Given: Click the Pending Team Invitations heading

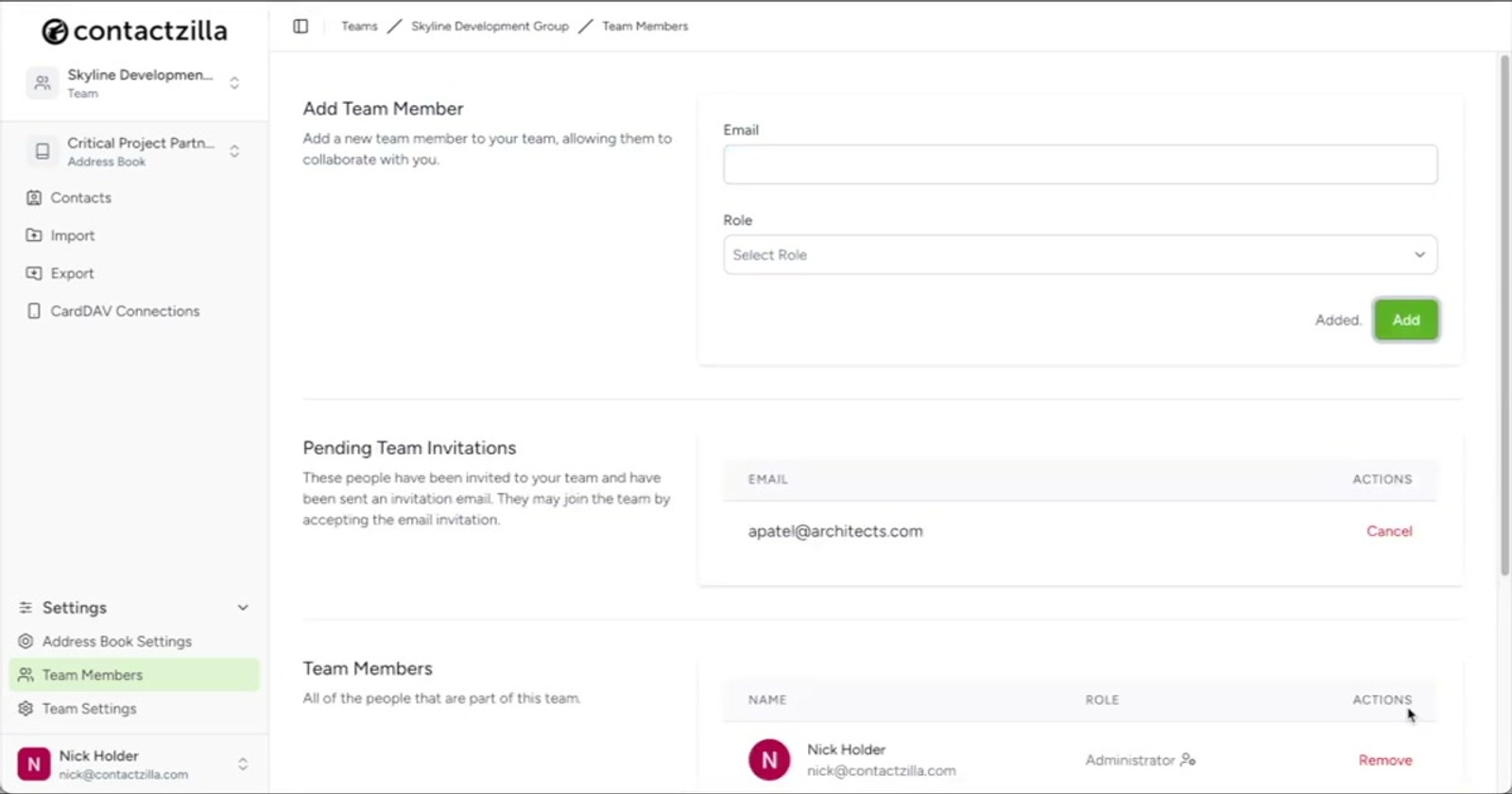Looking at the screenshot, I should coord(409,448).
